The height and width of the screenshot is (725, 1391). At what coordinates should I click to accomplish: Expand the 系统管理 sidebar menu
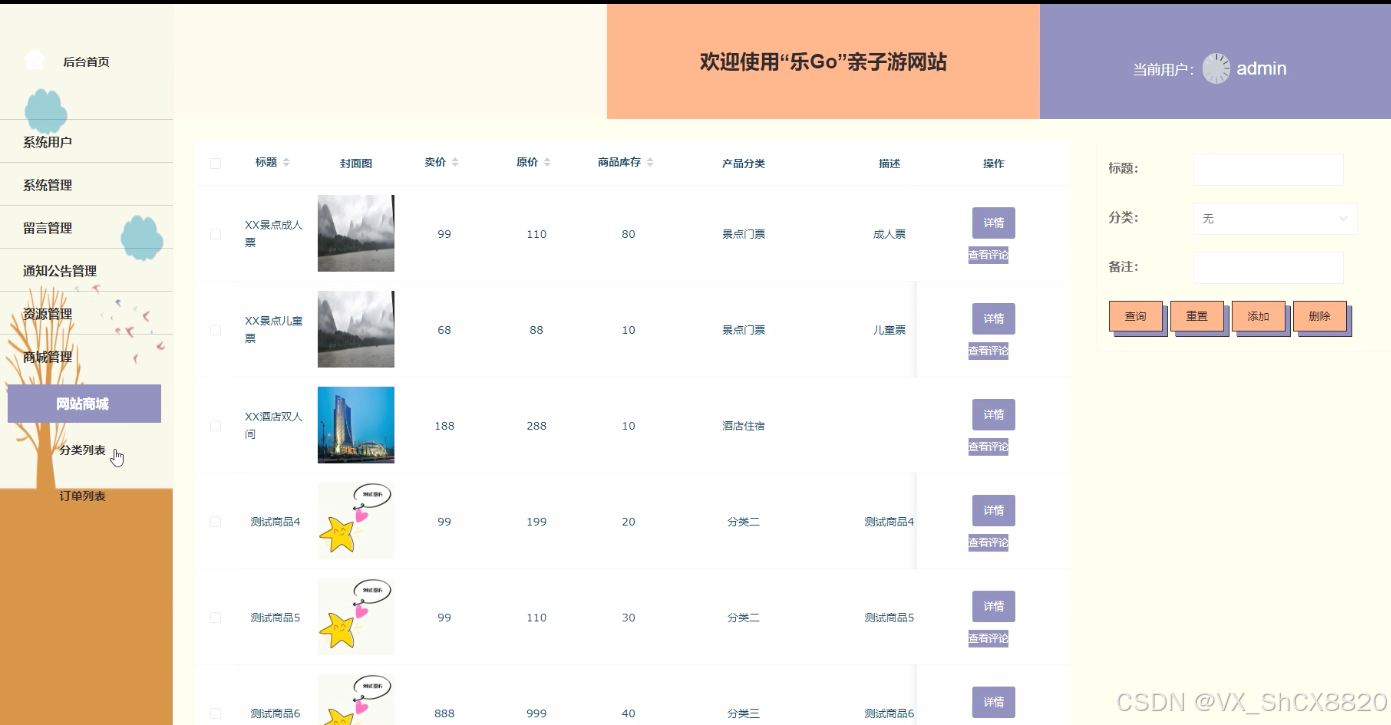click(x=86, y=185)
